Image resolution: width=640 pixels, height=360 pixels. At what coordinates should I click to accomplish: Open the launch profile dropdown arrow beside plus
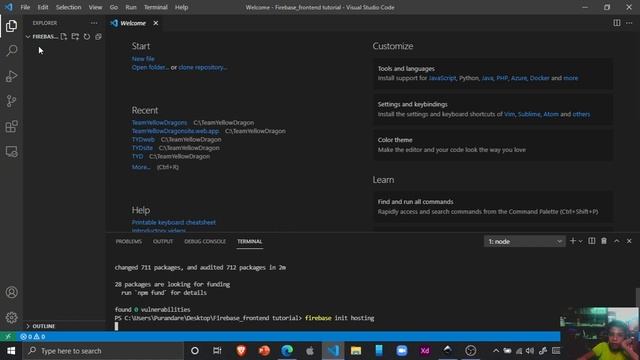(x=580, y=241)
